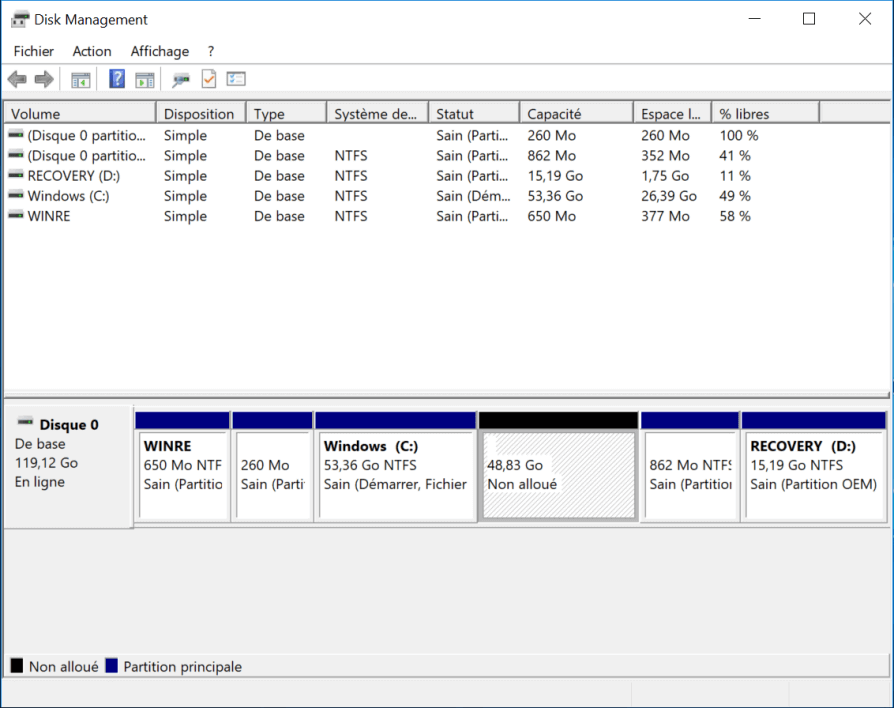Image resolution: width=894 pixels, height=708 pixels.
Task: Click the black Non alloué legend swatch
Action: point(17,666)
